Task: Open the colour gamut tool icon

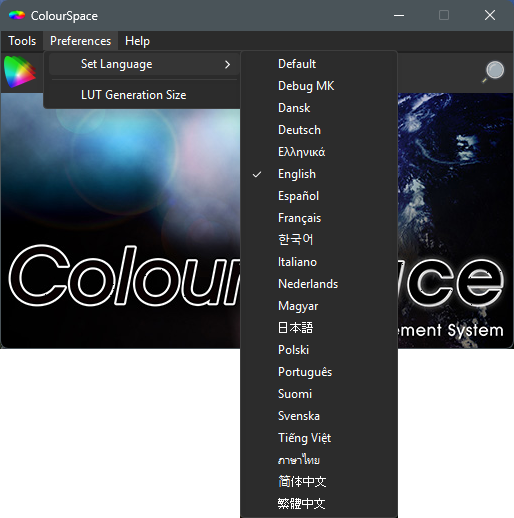Action: pyautogui.click(x=20, y=72)
